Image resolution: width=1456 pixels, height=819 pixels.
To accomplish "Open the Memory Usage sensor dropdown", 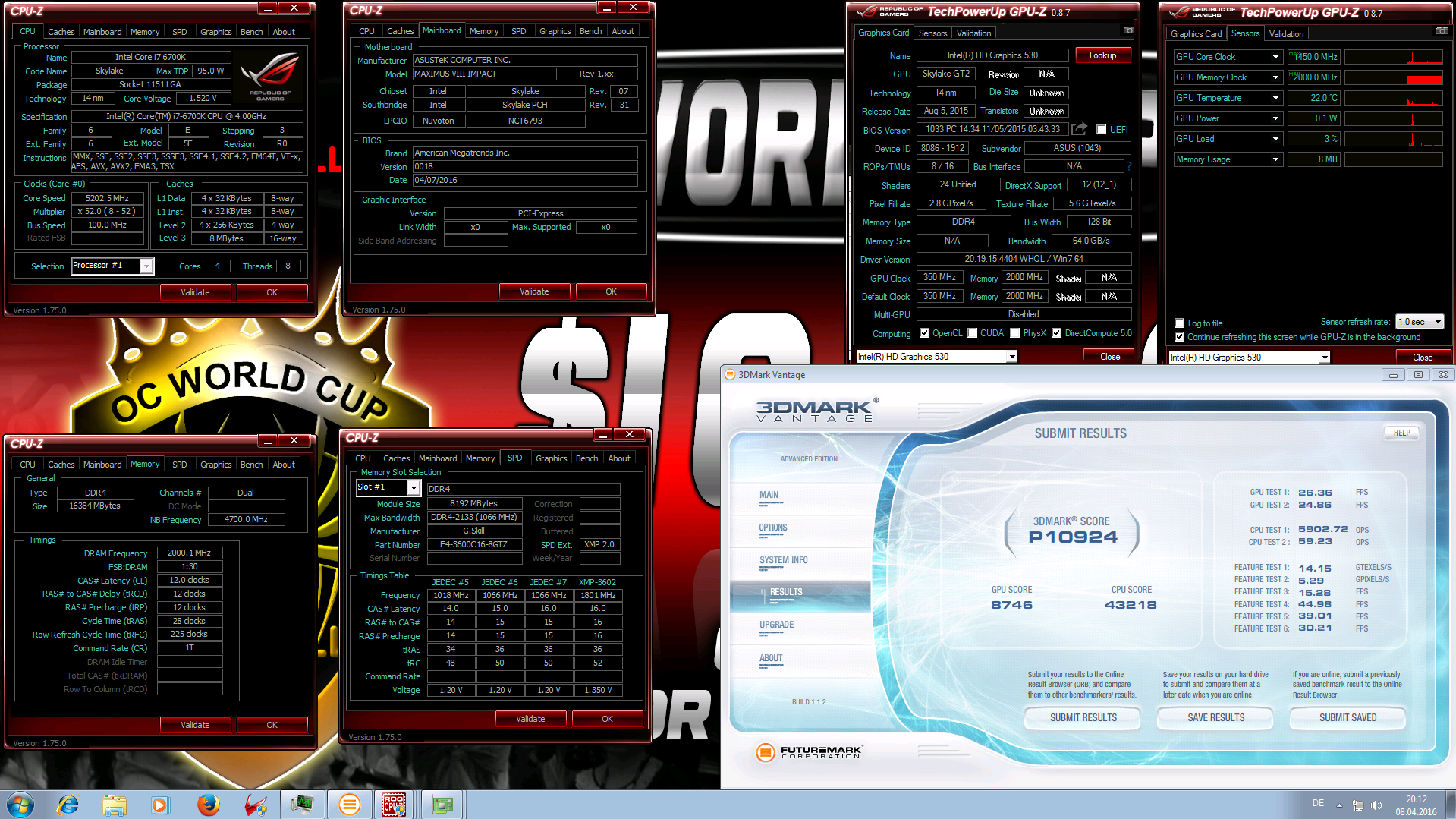I will click(x=1275, y=159).
